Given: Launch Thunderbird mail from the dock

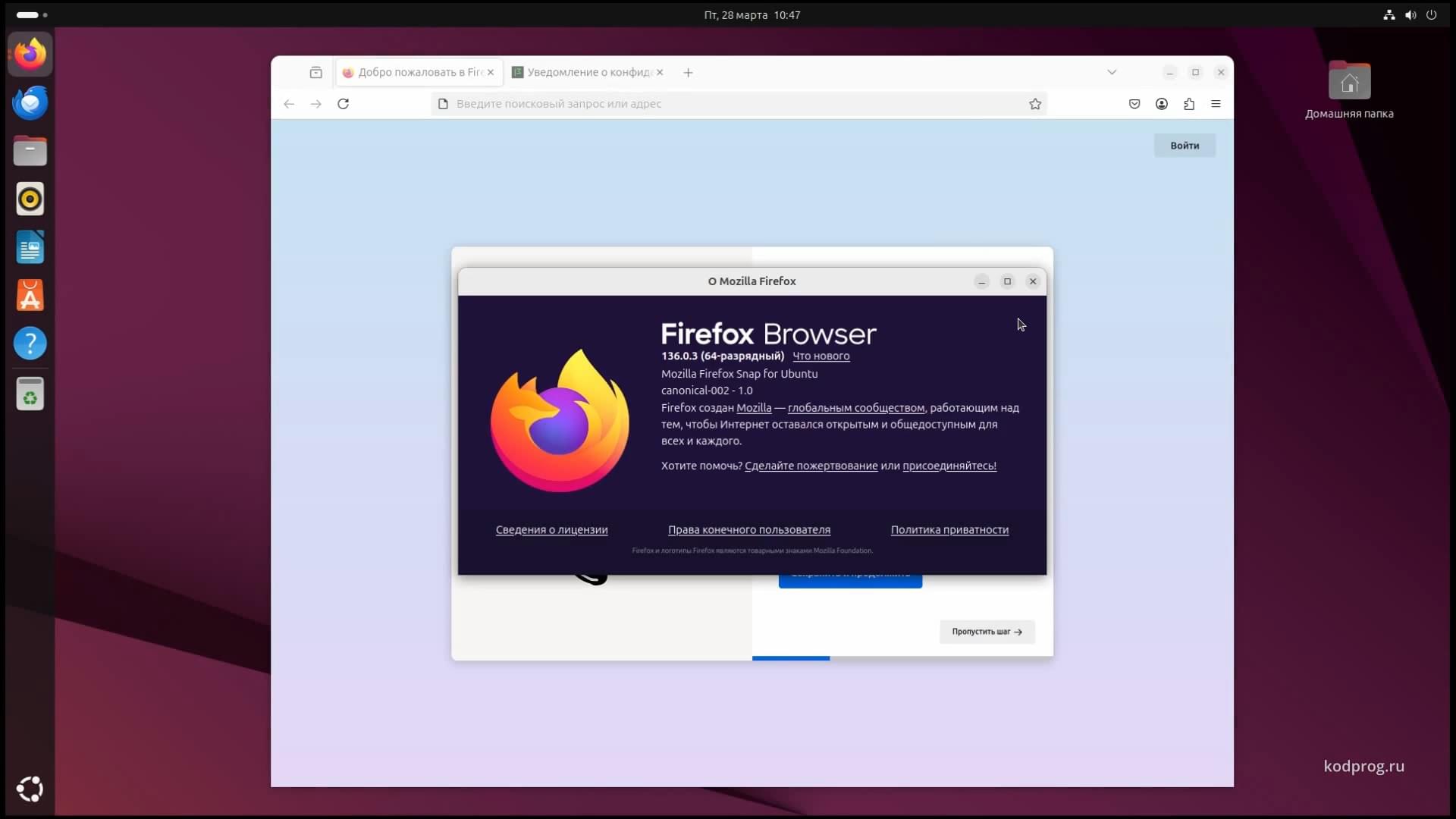Looking at the screenshot, I should pos(30,102).
